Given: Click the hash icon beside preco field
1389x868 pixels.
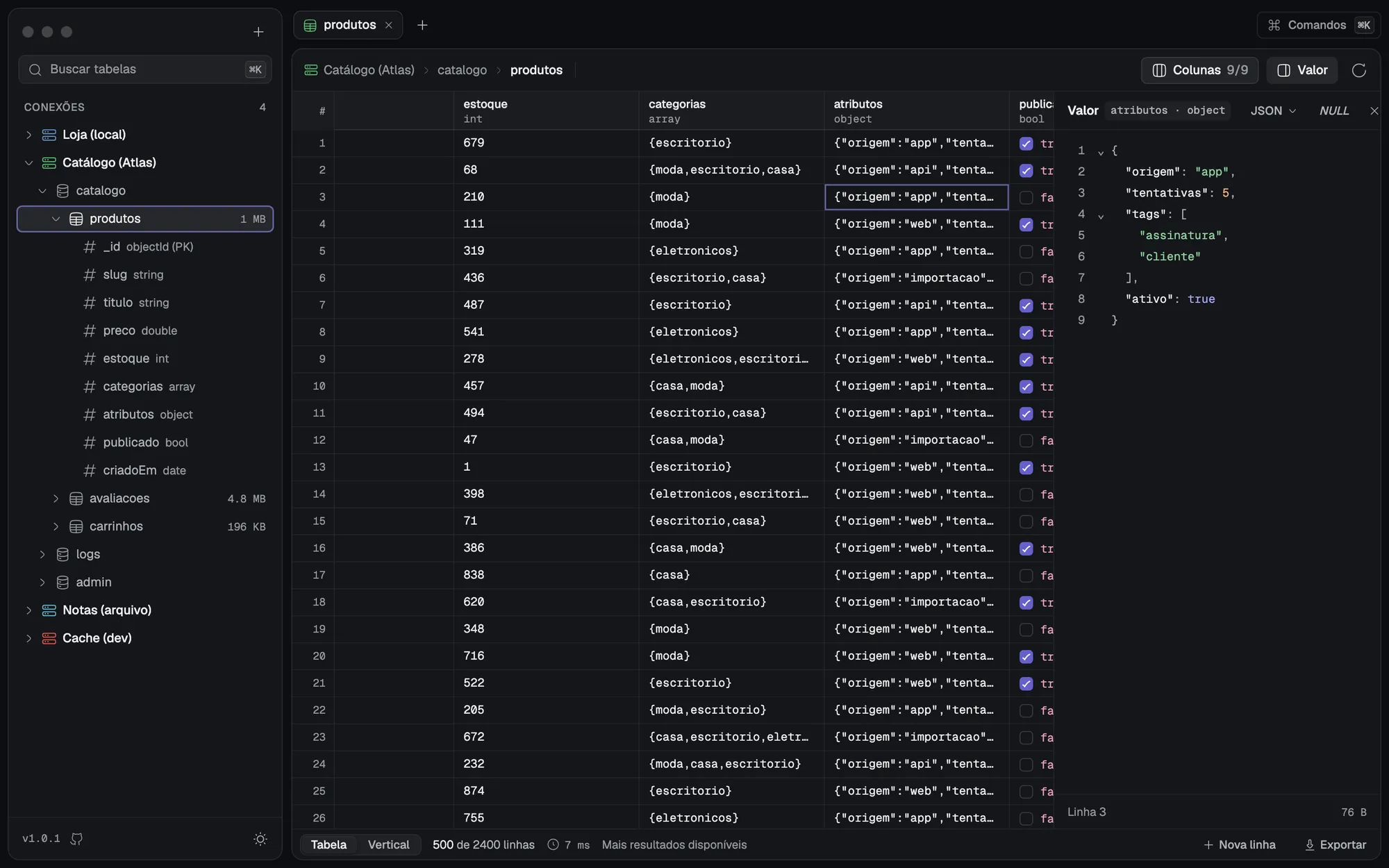Looking at the screenshot, I should click(x=90, y=331).
